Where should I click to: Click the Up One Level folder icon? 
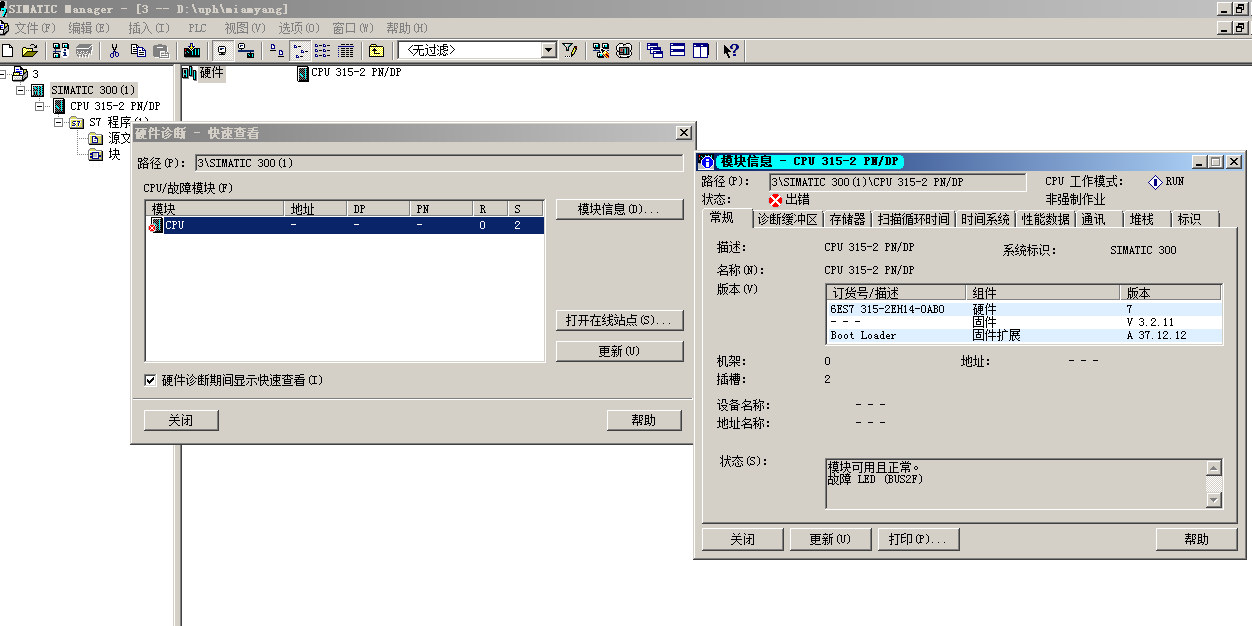(x=376, y=50)
